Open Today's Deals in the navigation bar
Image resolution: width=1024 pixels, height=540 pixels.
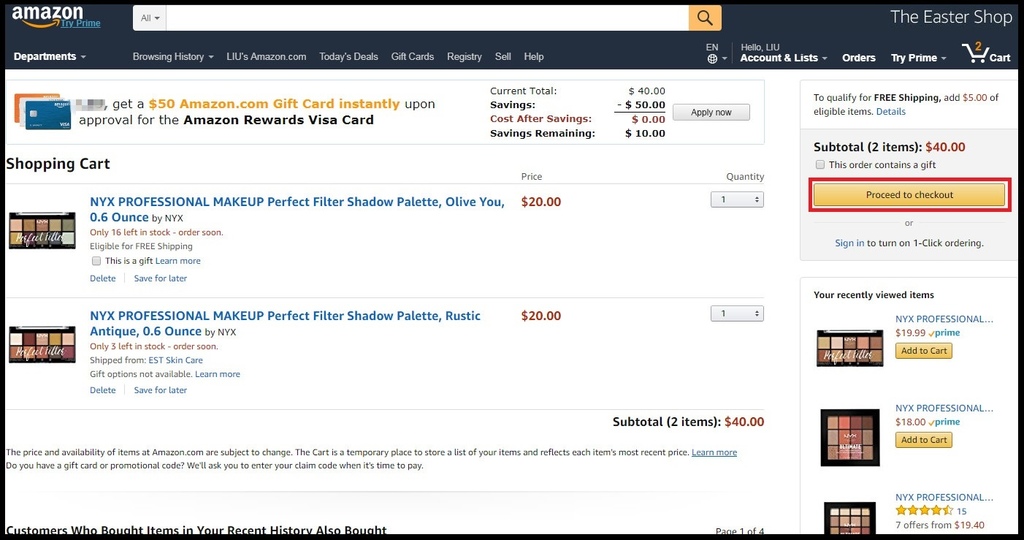(x=348, y=57)
